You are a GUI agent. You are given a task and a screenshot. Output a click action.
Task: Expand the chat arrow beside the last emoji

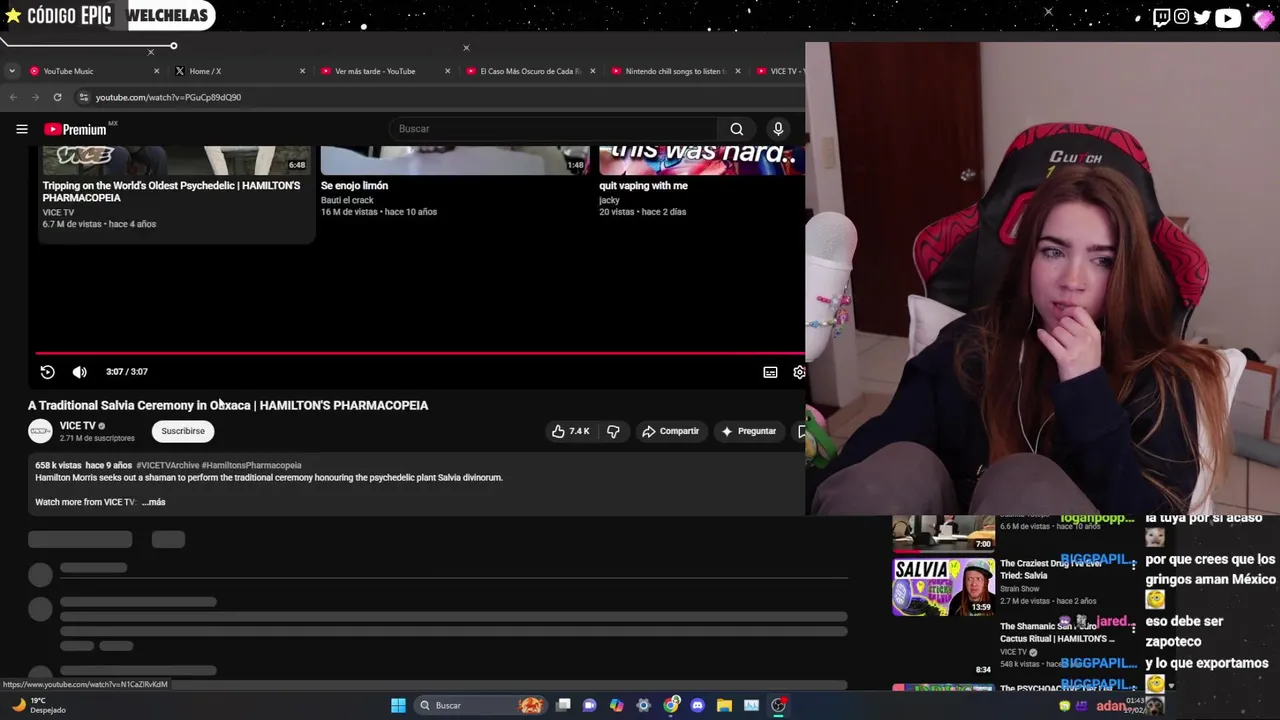tap(1171, 685)
